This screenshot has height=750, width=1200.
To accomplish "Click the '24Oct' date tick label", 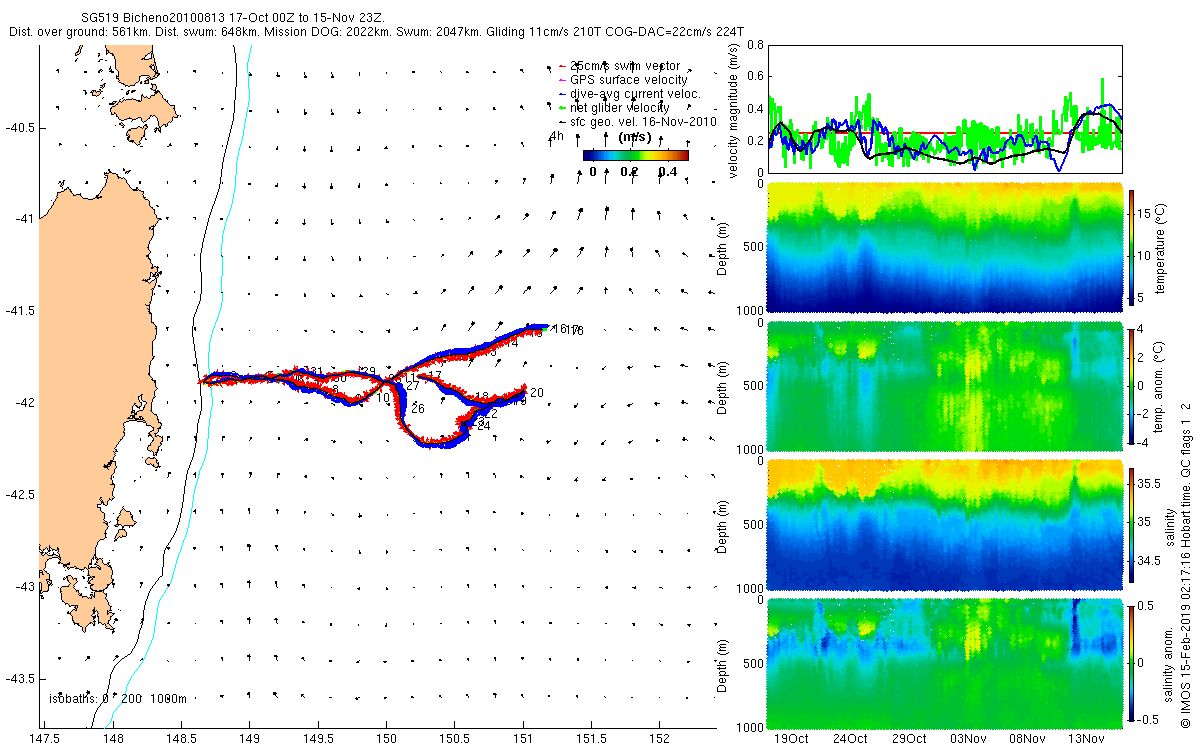I will pos(850,739).
